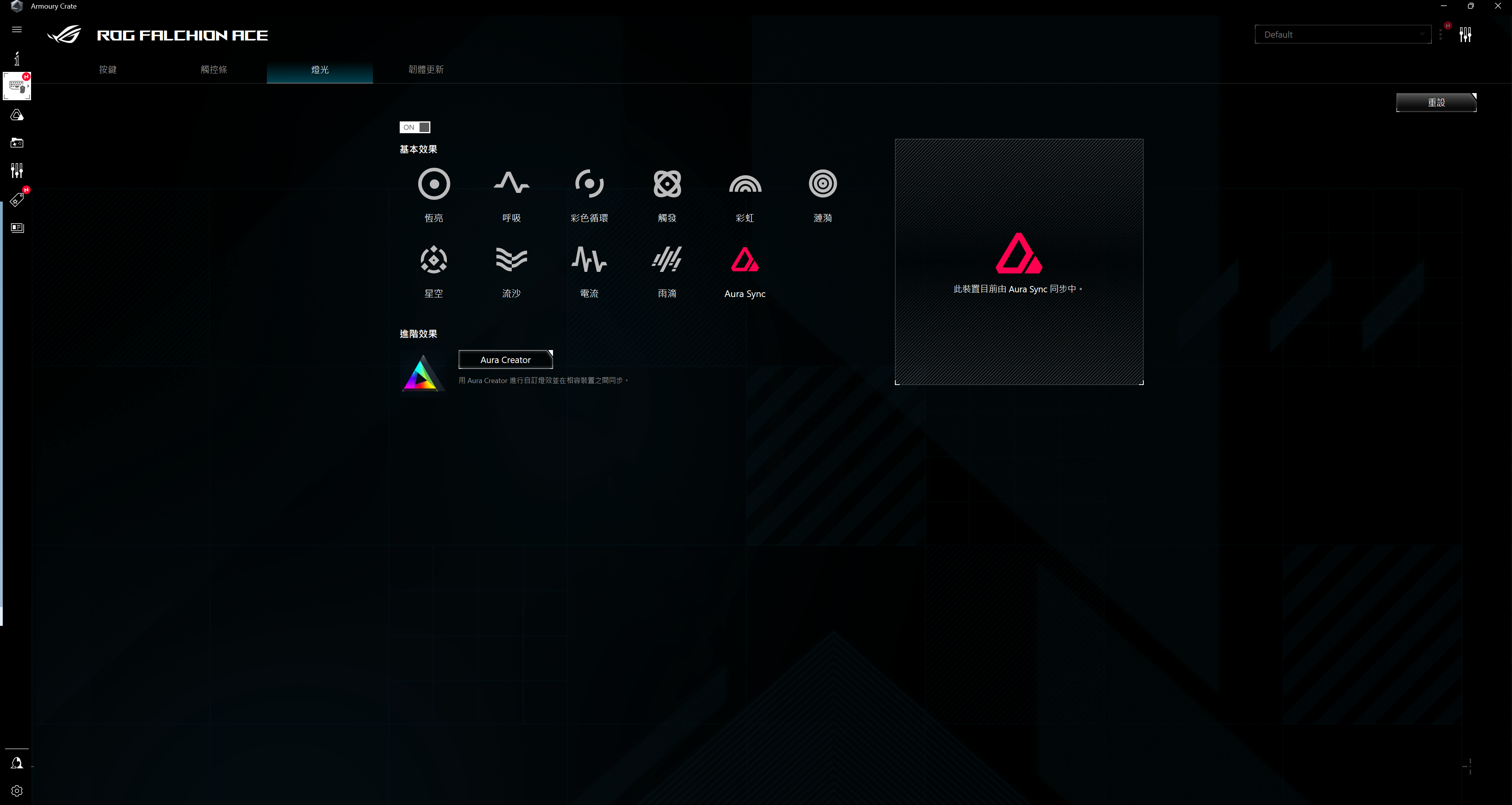Click the 進階效果 section heading
This screenshot has height=805, width=1512.
click(x=419, y=334)
